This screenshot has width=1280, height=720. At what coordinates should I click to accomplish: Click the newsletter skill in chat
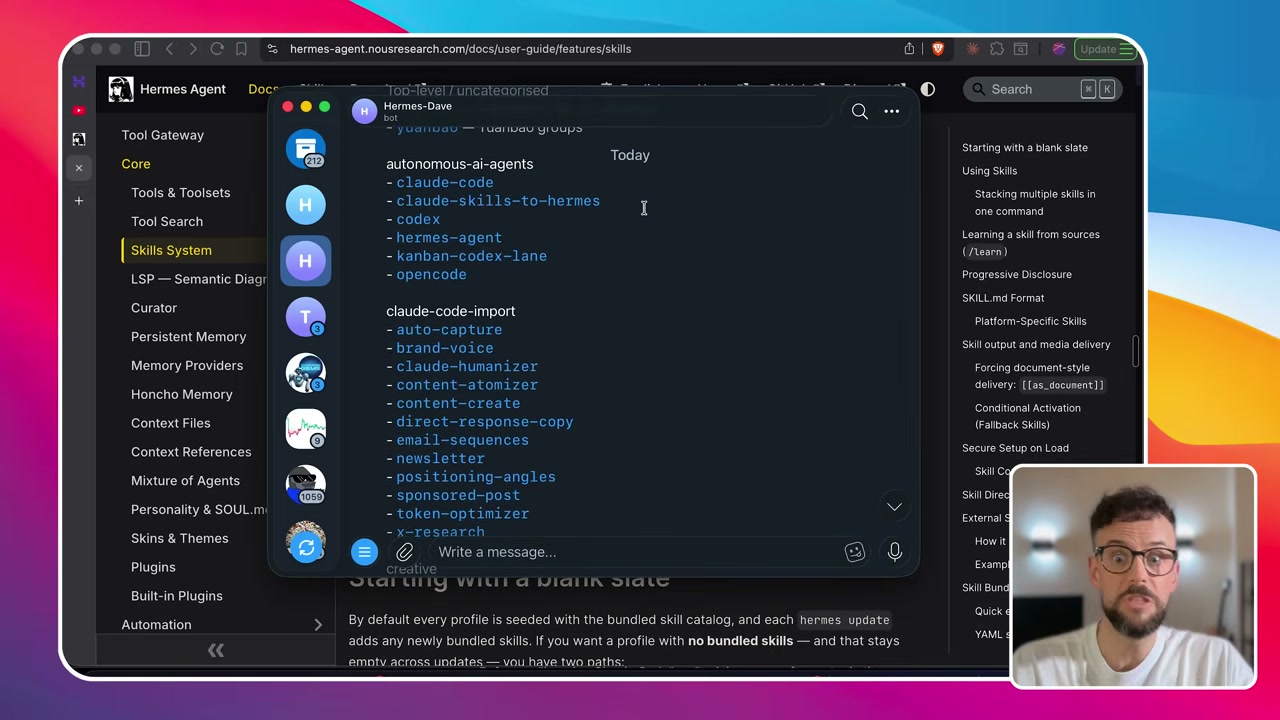coord(440,458)
